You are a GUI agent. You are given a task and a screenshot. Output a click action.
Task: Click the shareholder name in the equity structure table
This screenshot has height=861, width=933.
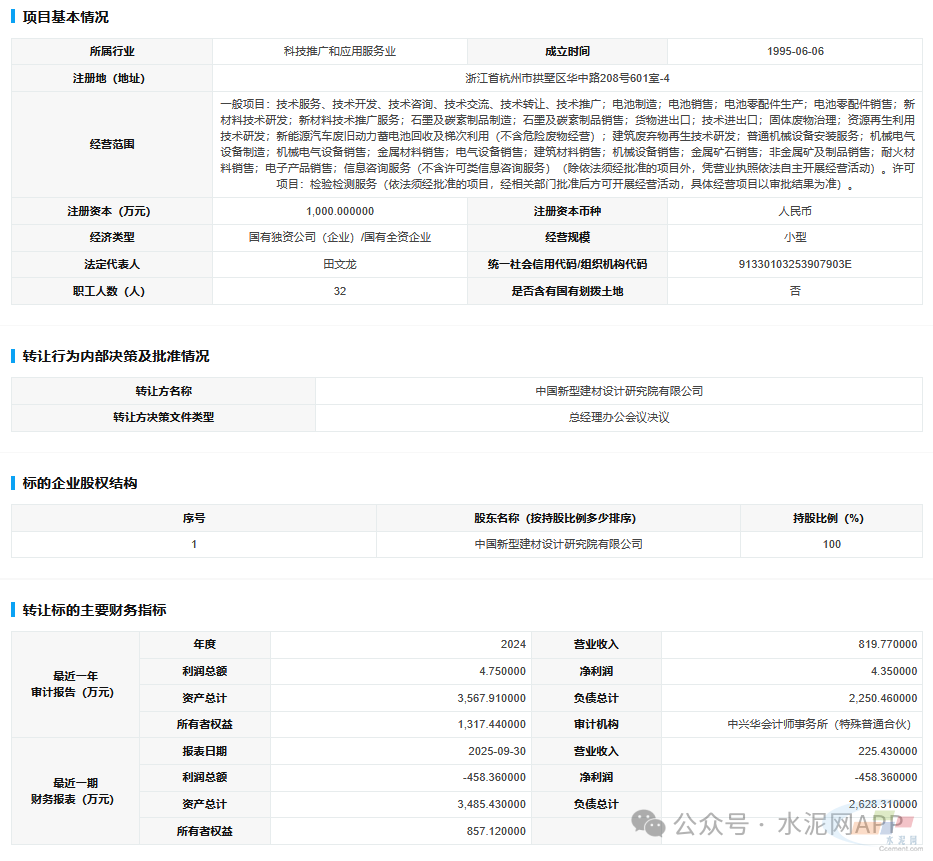(x=558, y=544)
